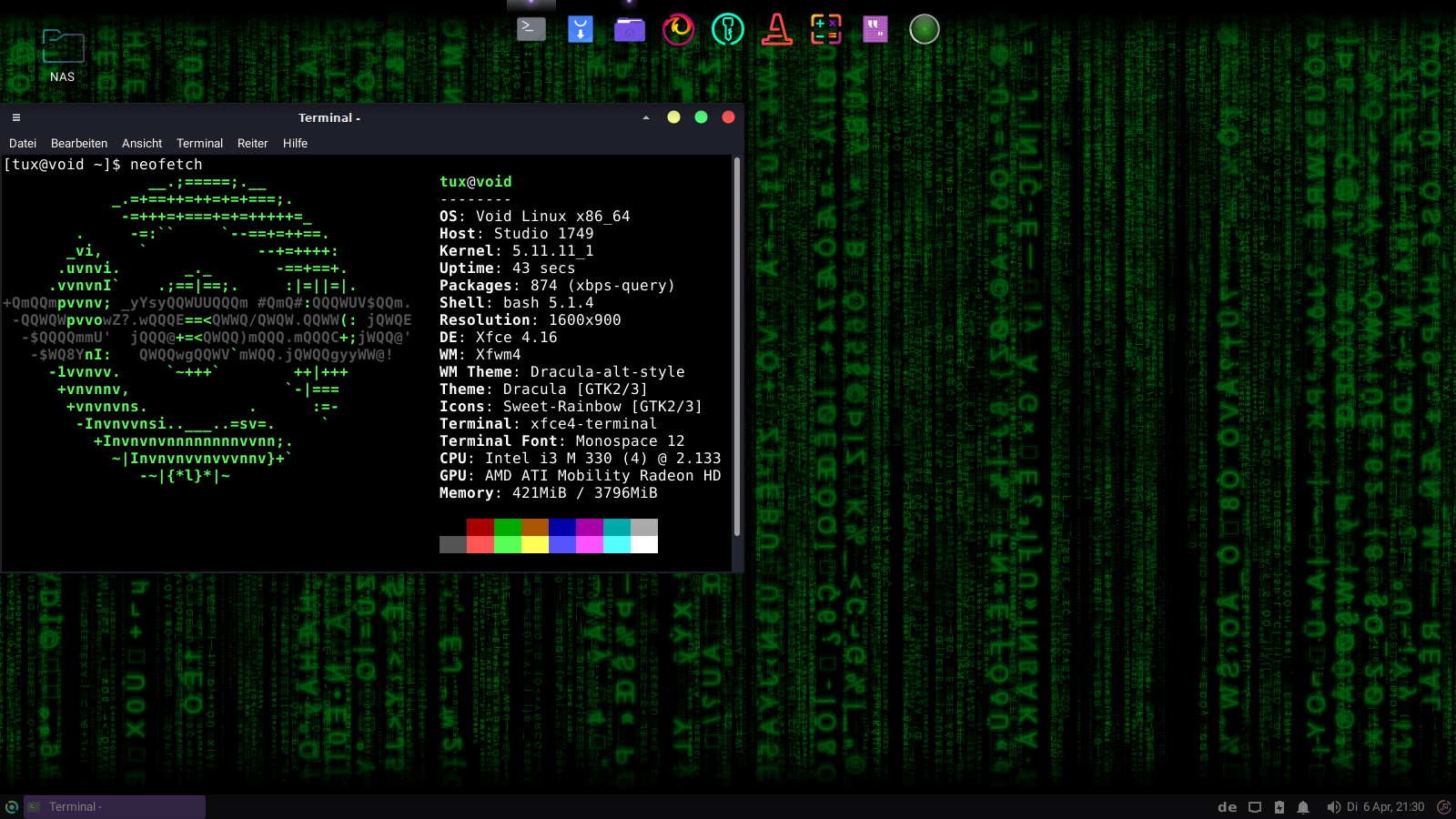1456x819 pixels.
Task: Roll up the Terminal window with the arrow
Action: [646, 117]
